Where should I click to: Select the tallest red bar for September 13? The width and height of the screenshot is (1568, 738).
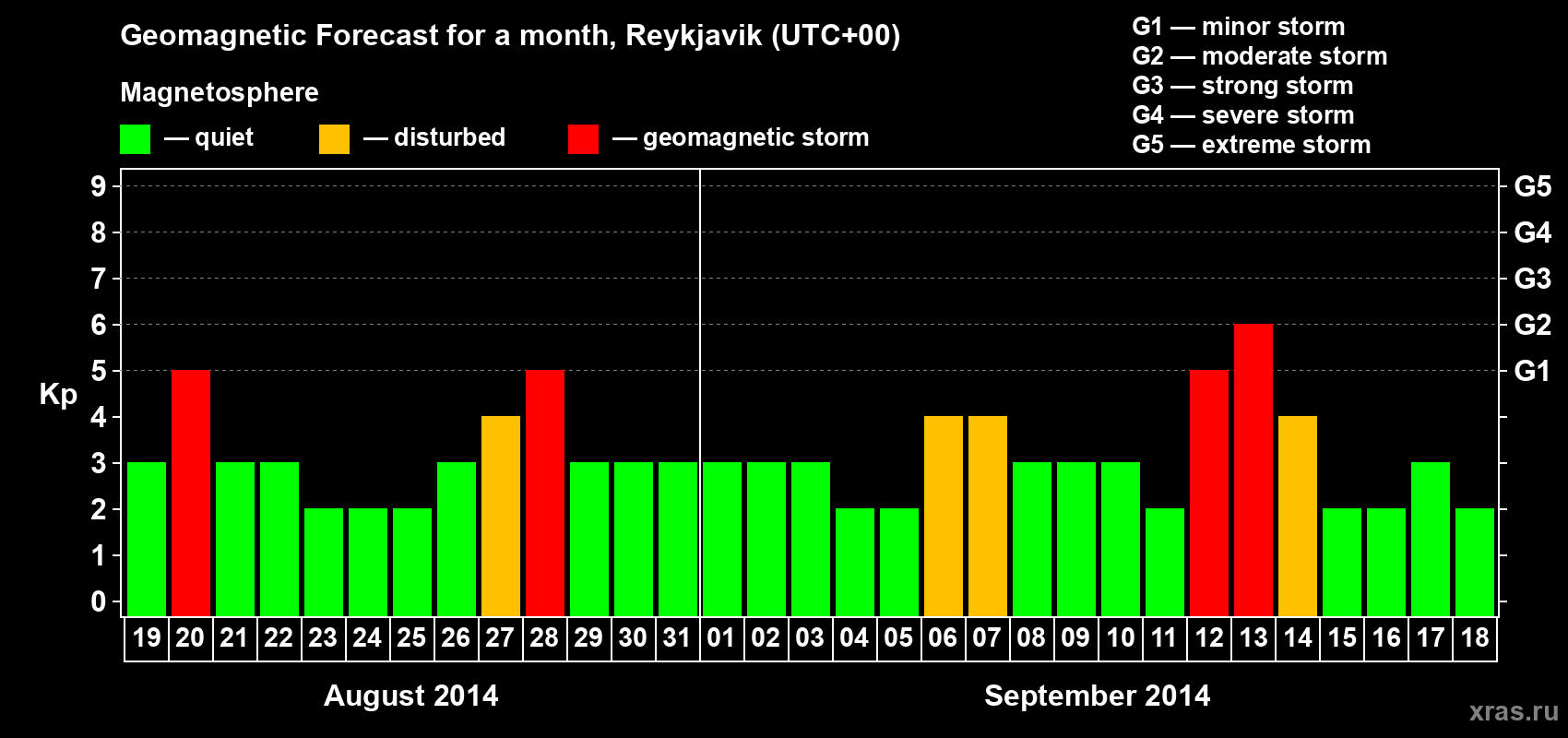[1253, 470]
